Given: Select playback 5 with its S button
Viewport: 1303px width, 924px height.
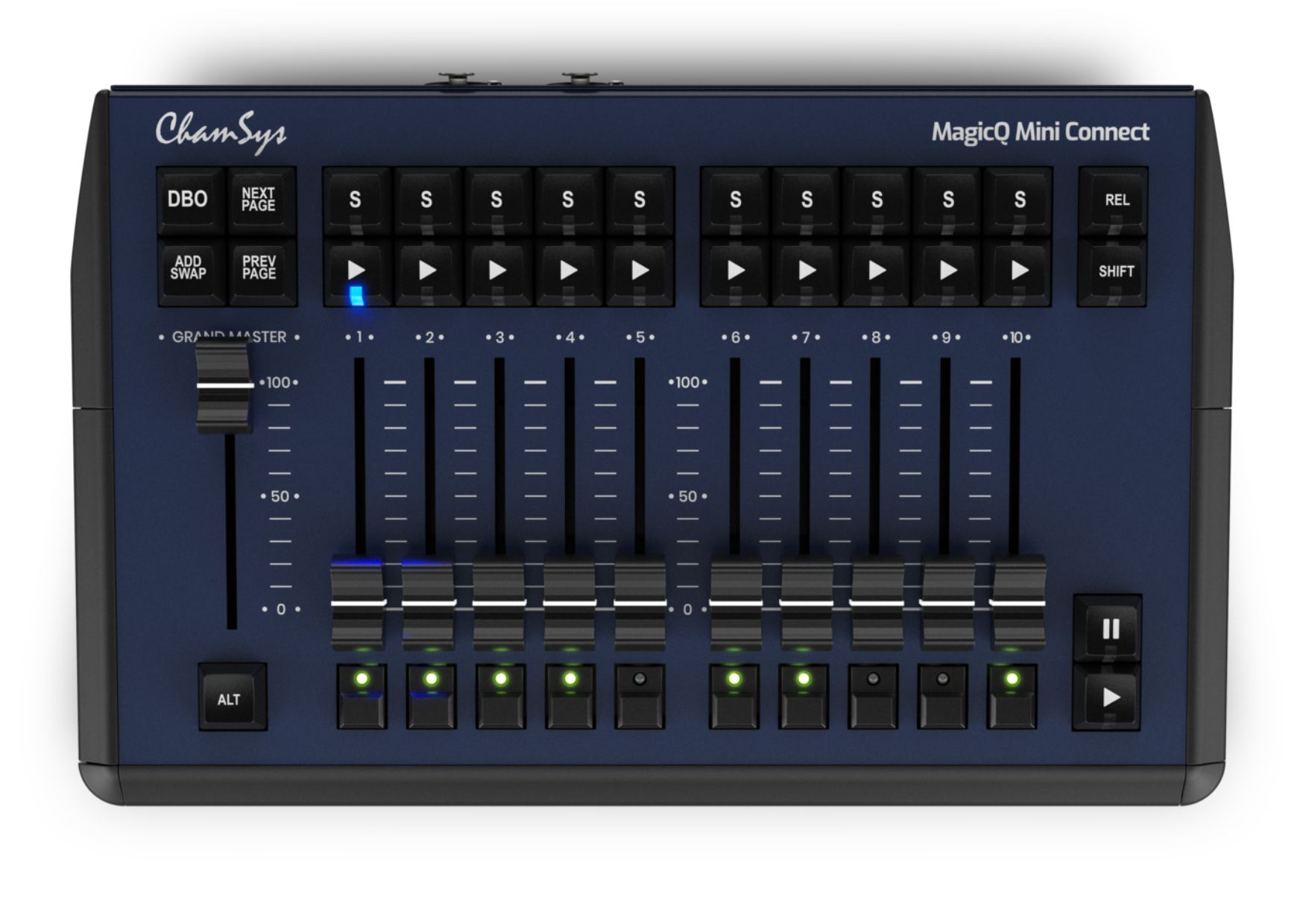Looking at the screenshot, I should (x=640, y=200).
